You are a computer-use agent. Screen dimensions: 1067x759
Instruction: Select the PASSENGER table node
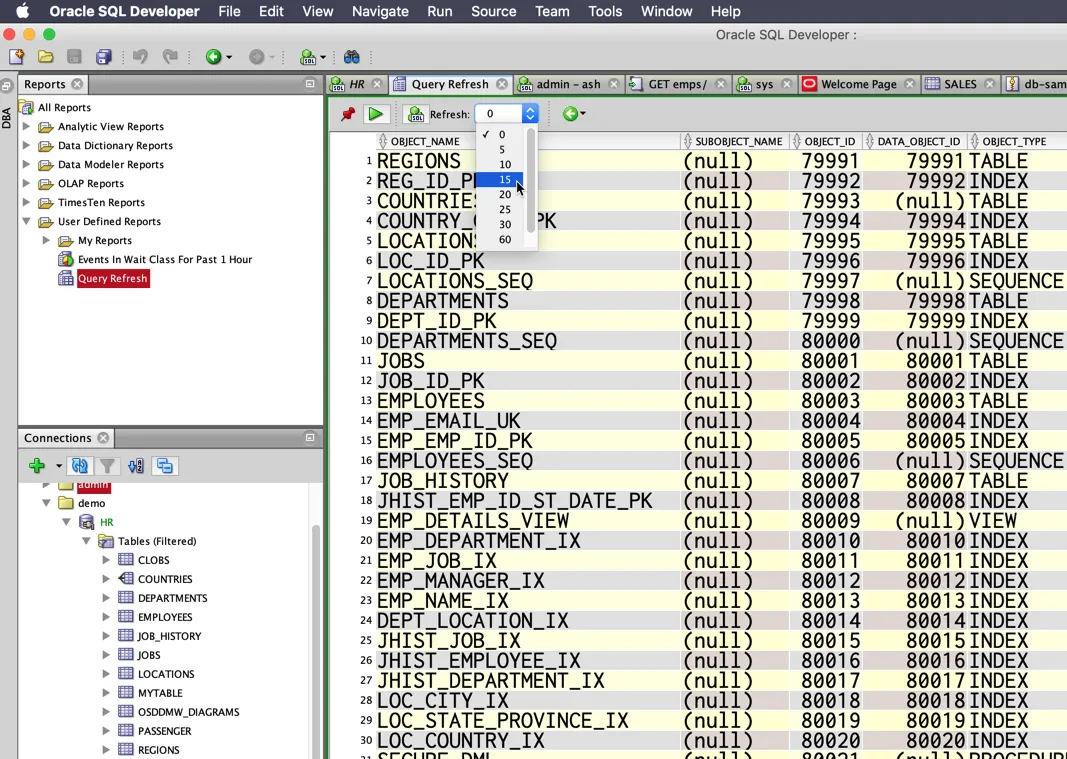point(165,731)
